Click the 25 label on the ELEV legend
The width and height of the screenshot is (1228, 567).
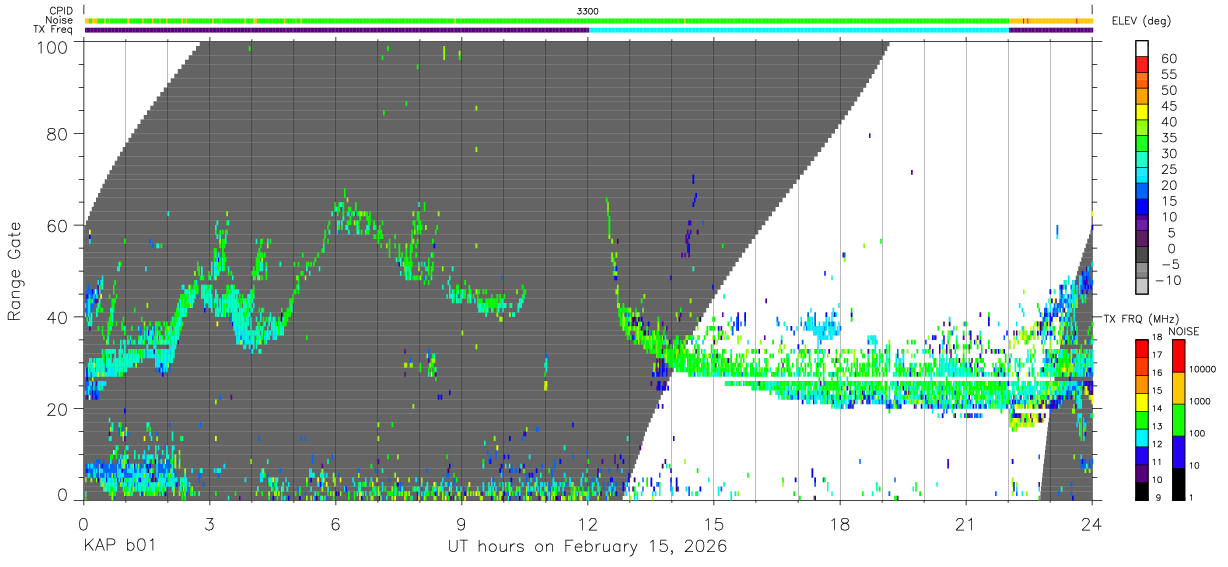pyautogui.click(x=1167, y=170)
